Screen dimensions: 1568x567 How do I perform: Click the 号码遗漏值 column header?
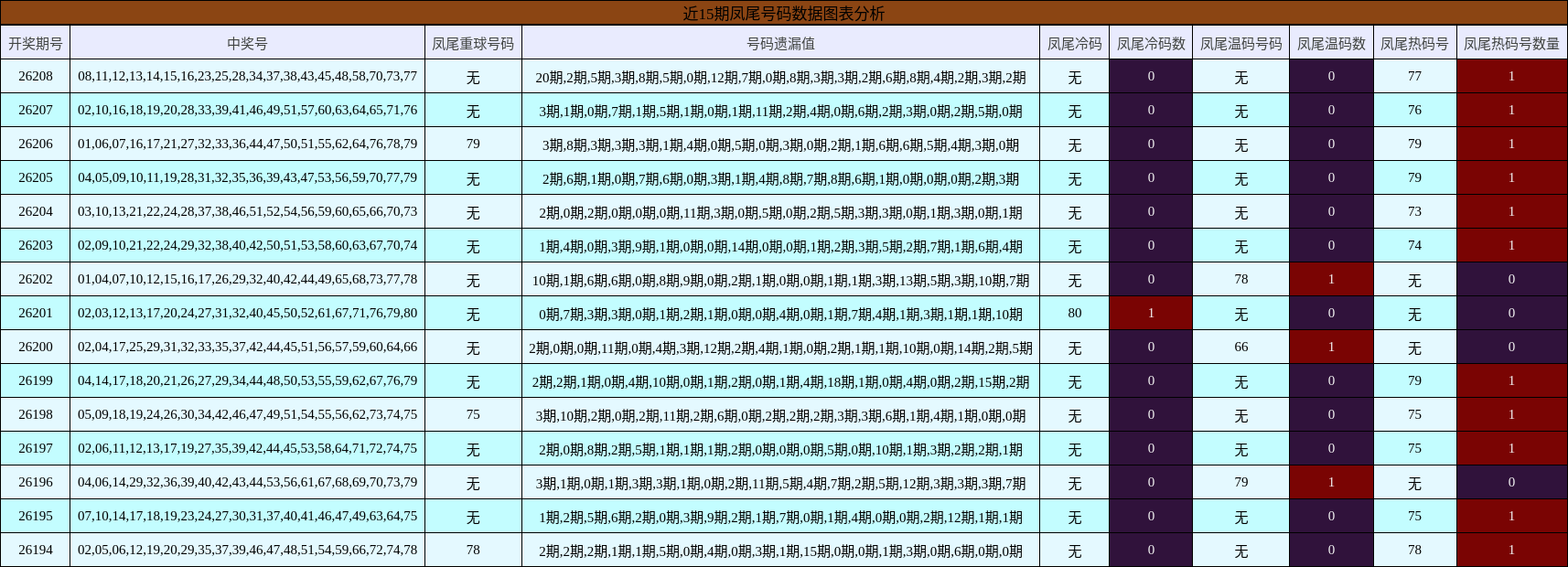(780, 43)
